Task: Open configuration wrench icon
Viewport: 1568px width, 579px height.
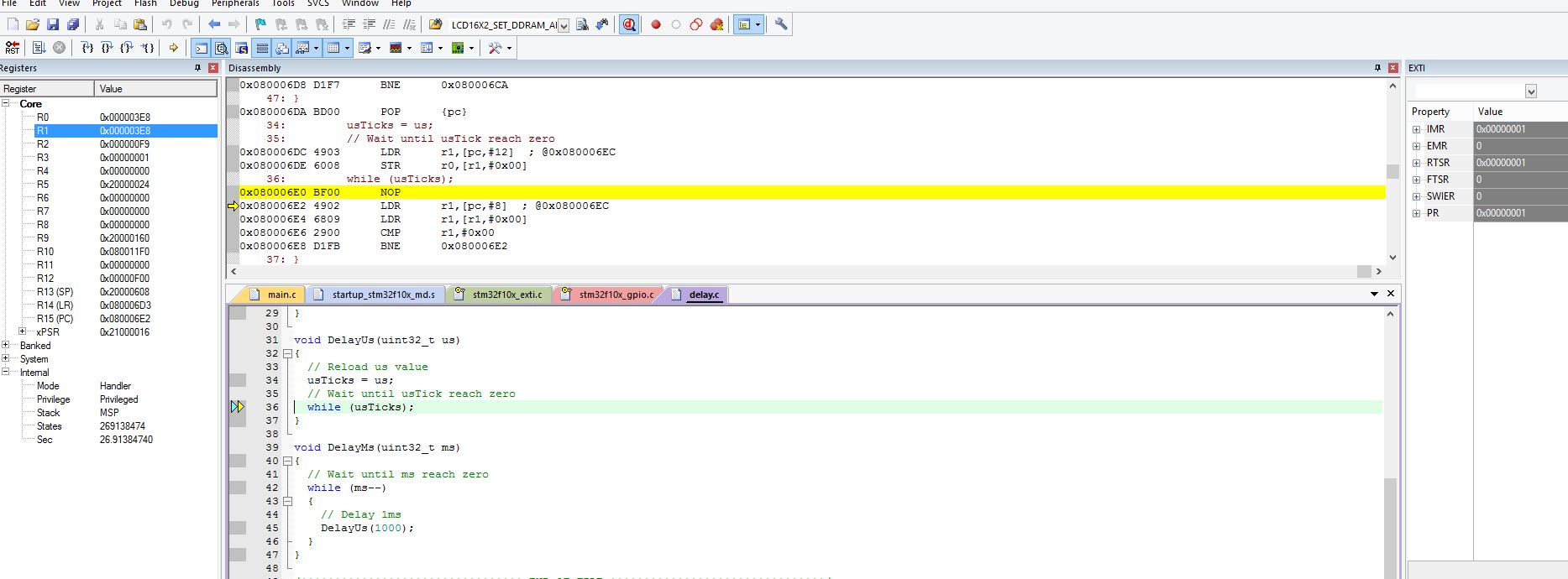Action: click(781, 24)
